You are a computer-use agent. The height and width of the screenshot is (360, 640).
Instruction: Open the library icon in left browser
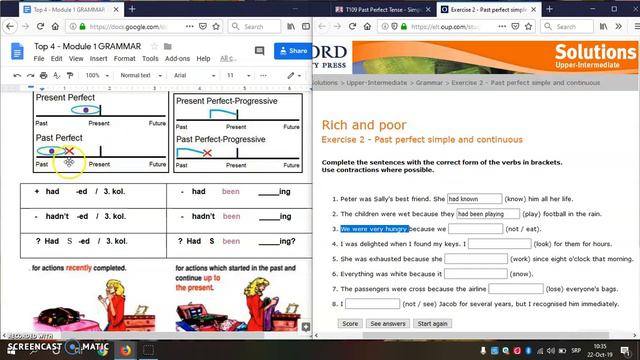(291, 27)
